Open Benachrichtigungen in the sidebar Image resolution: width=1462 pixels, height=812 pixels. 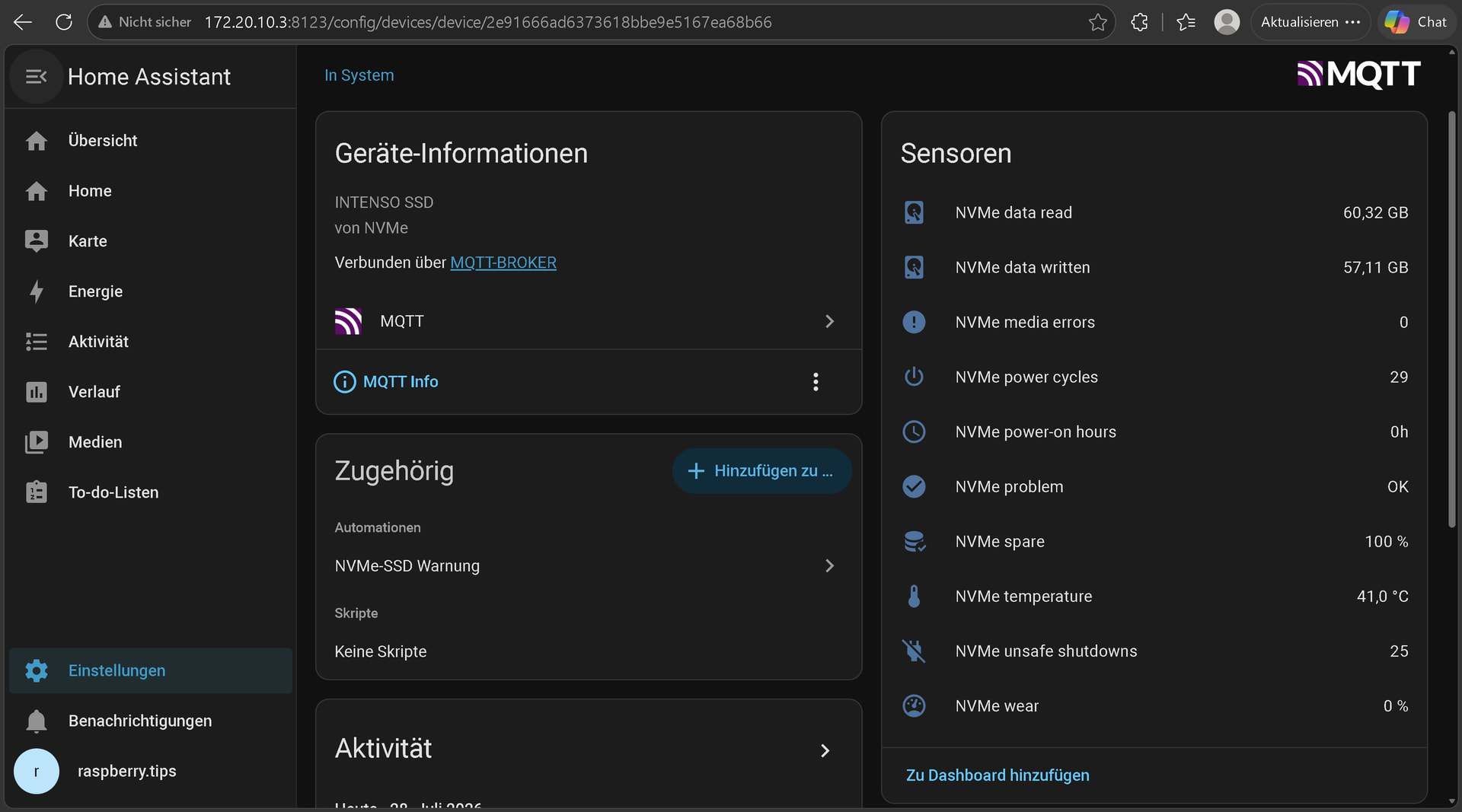pyautogui.click(x=150, y=721)
